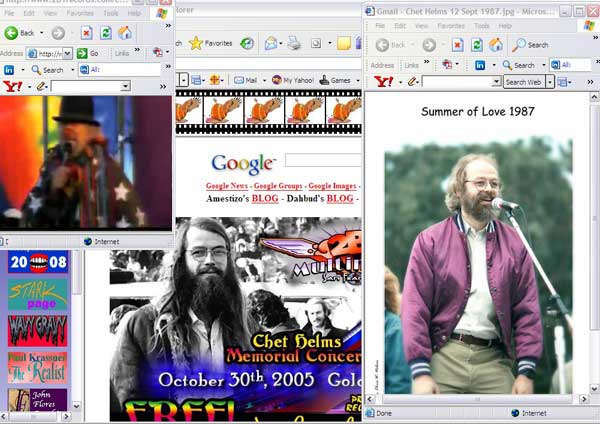Open Yahoo Mail button in middle toolbar

point(246,80)
